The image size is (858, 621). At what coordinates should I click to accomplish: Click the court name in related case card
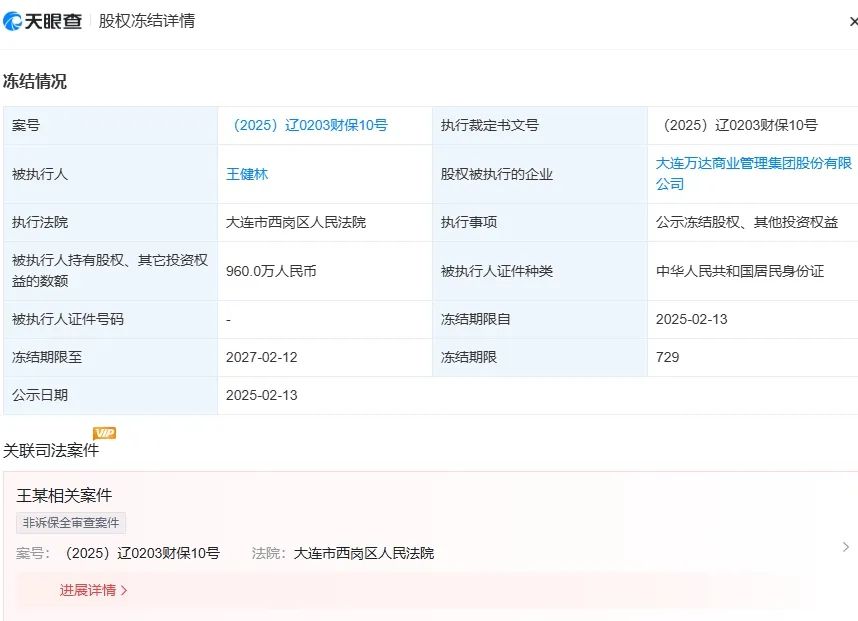[363, 553]
